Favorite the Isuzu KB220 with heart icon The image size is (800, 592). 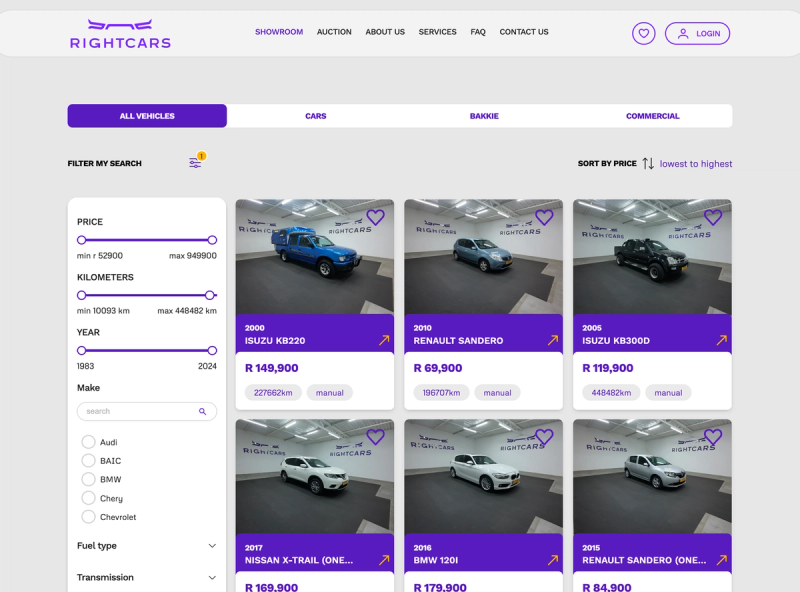coord(376,217)
